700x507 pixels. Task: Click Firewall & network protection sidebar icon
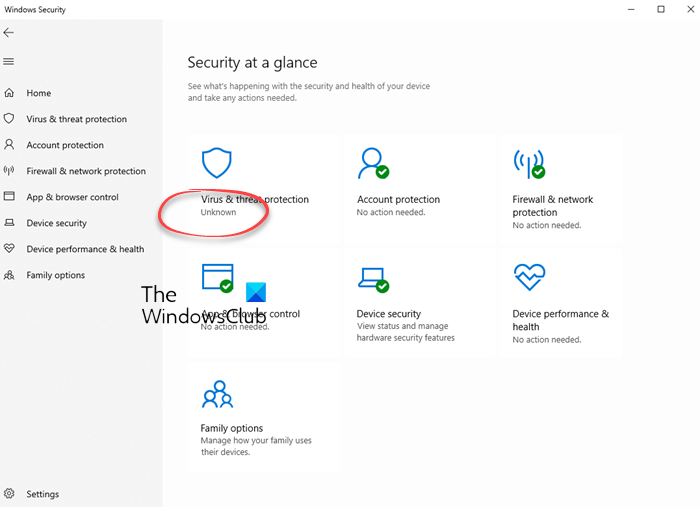9,171
